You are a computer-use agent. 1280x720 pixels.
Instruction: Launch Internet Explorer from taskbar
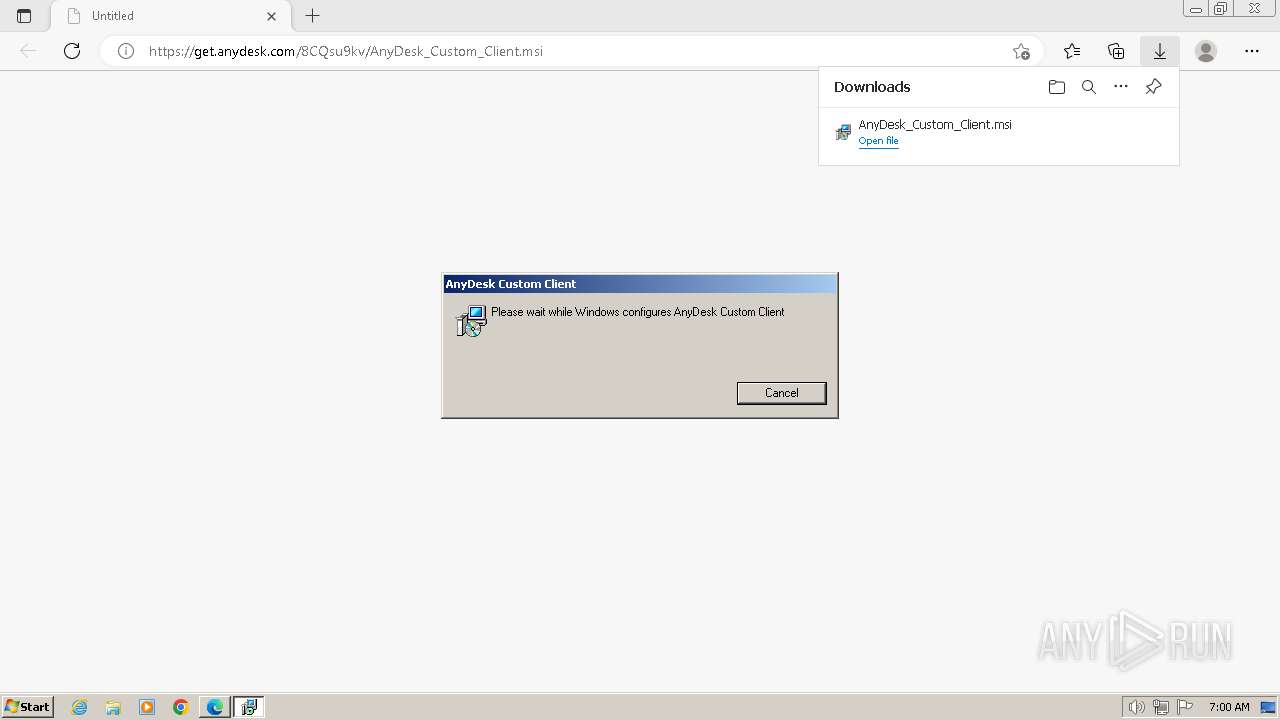click(80, 707)
